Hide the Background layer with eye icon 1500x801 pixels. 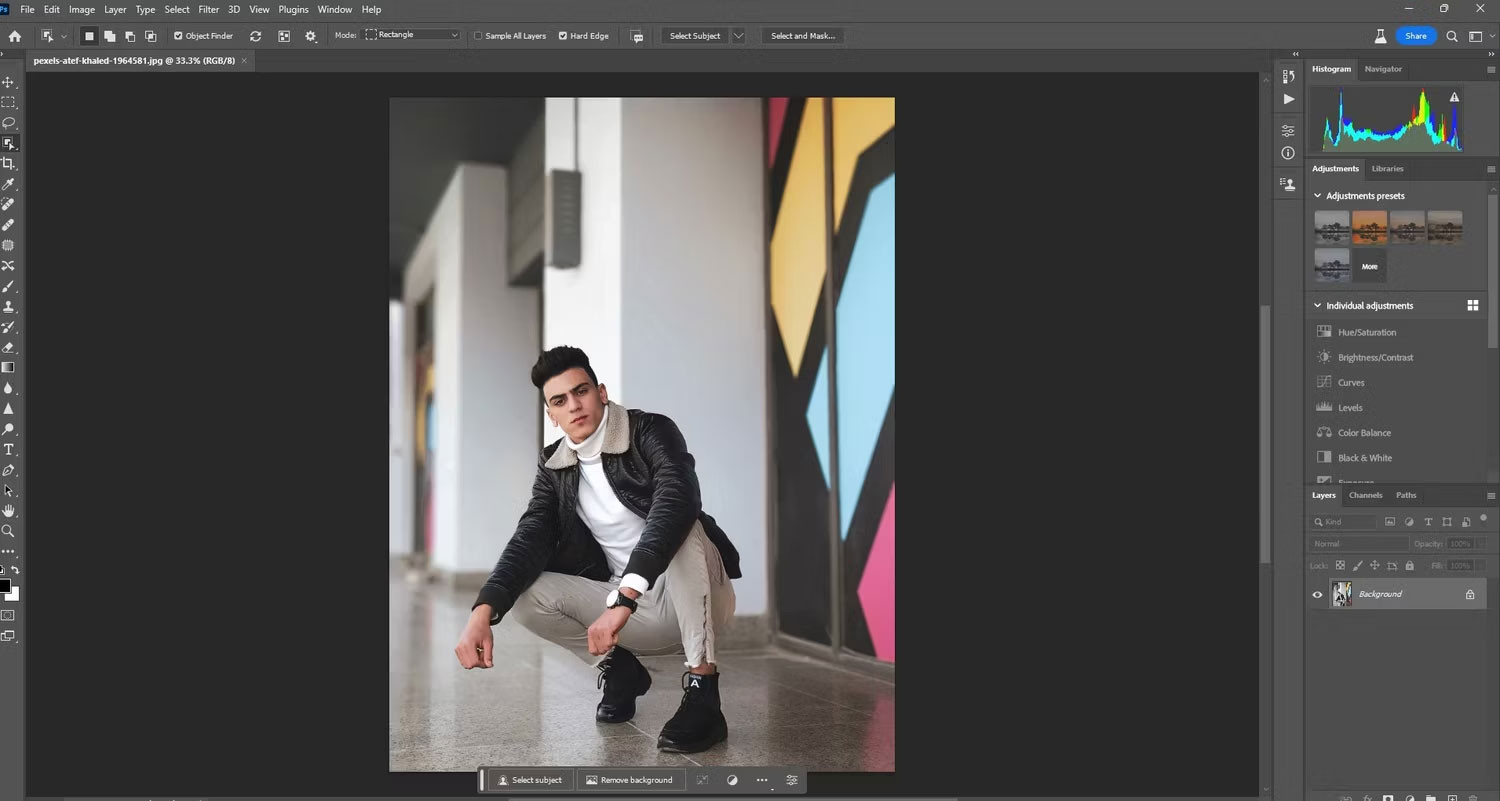coord(1317,594)
